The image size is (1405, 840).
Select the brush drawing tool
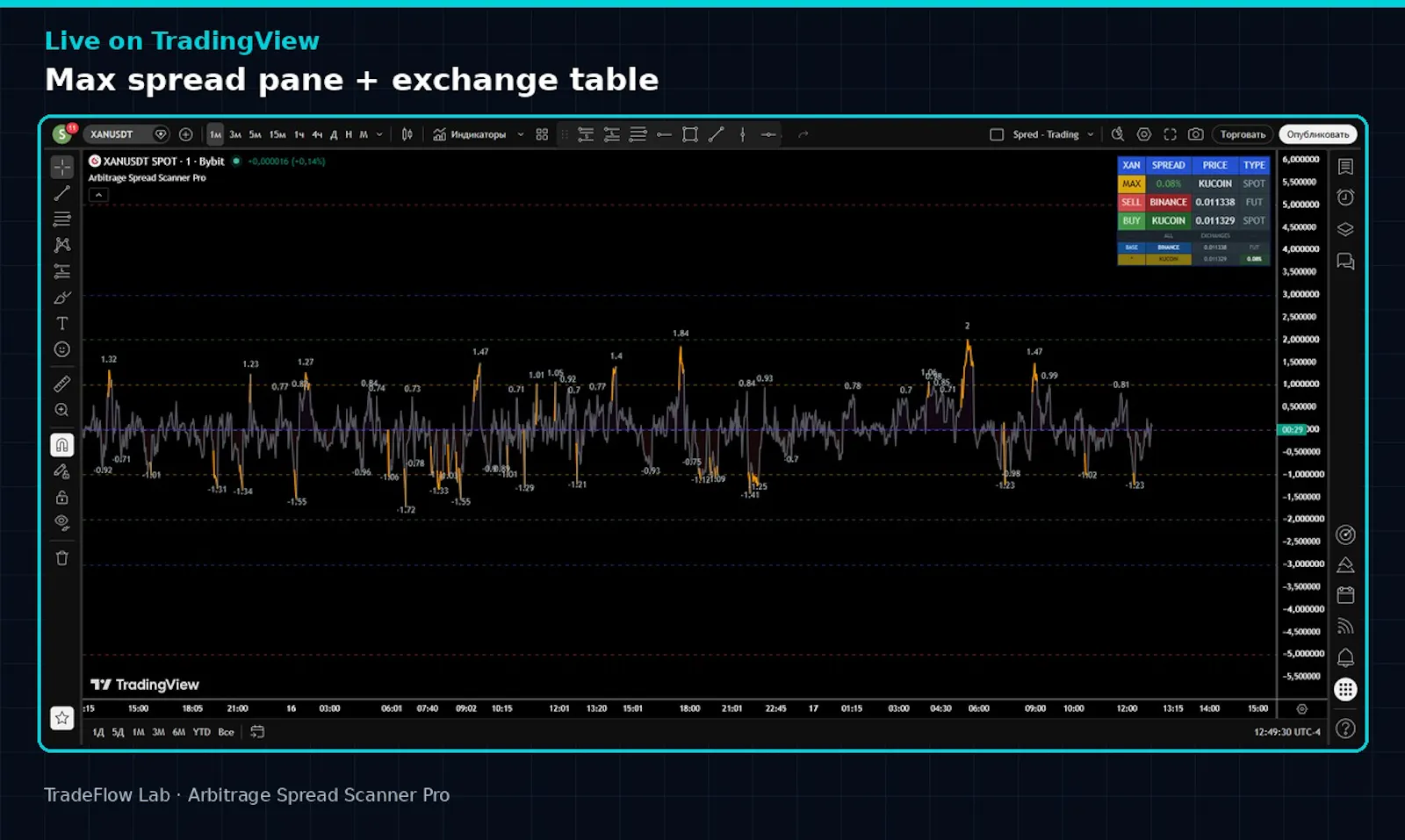pos(62,298)
